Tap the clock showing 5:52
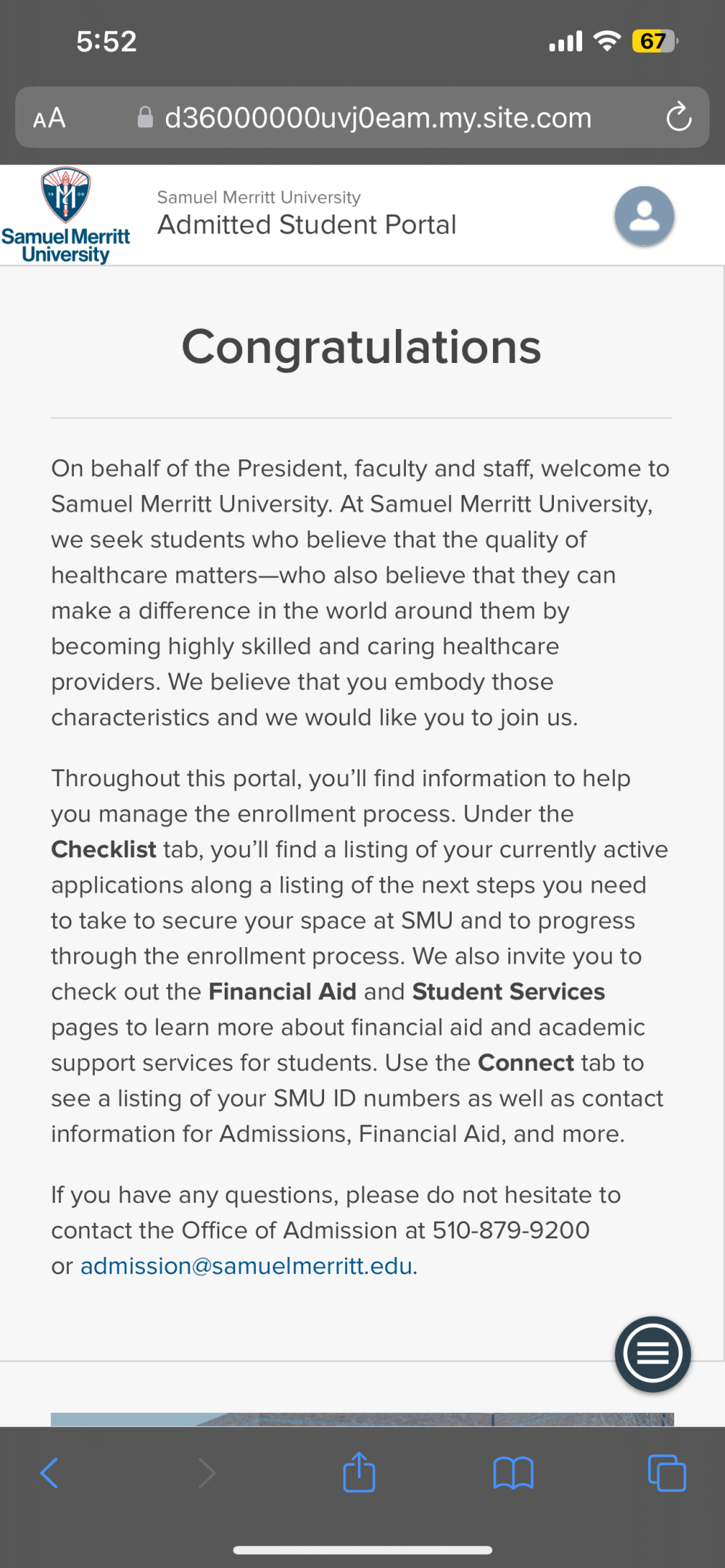725x1568 pixels. pos(107,41)
